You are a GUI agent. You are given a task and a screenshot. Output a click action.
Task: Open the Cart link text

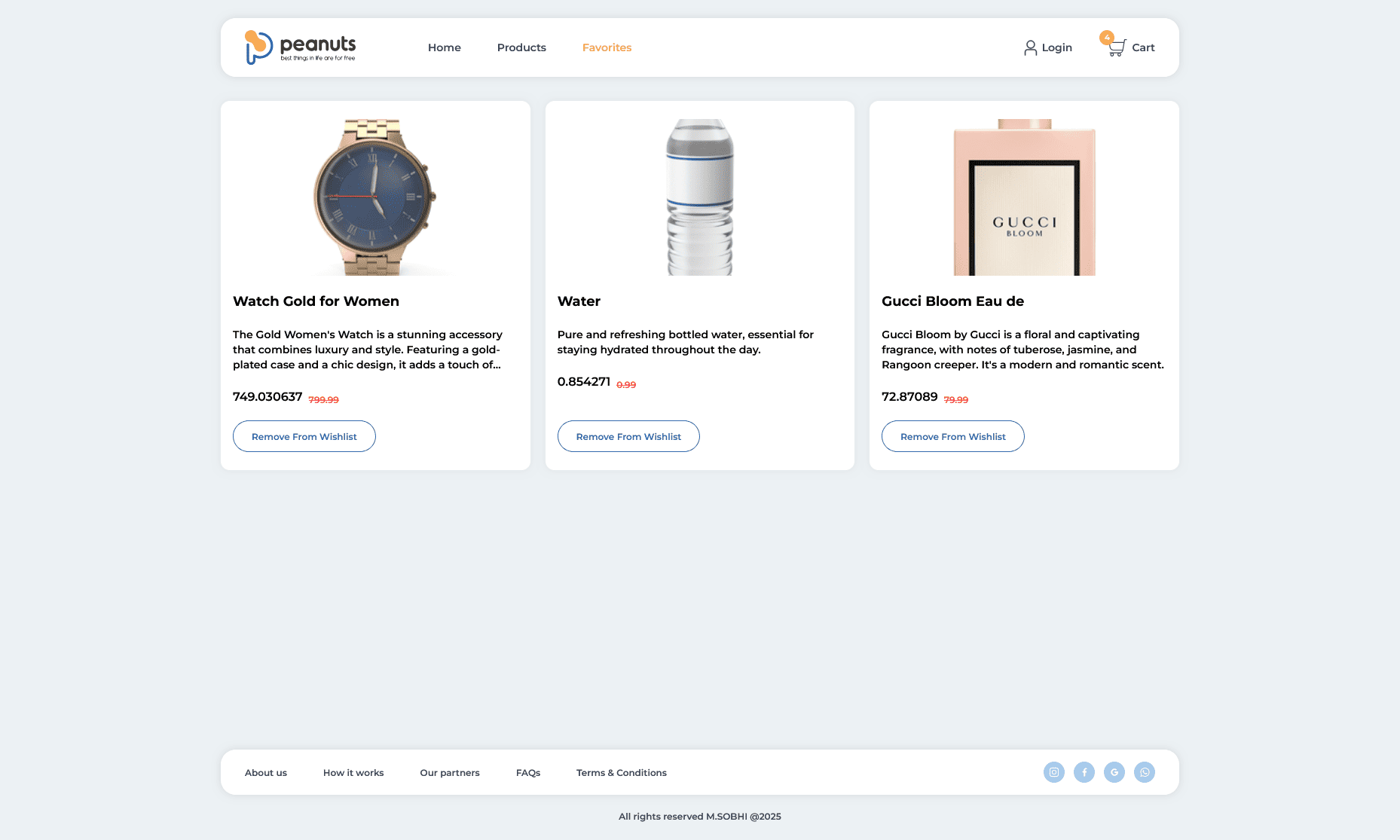[x=1143, y=47]
